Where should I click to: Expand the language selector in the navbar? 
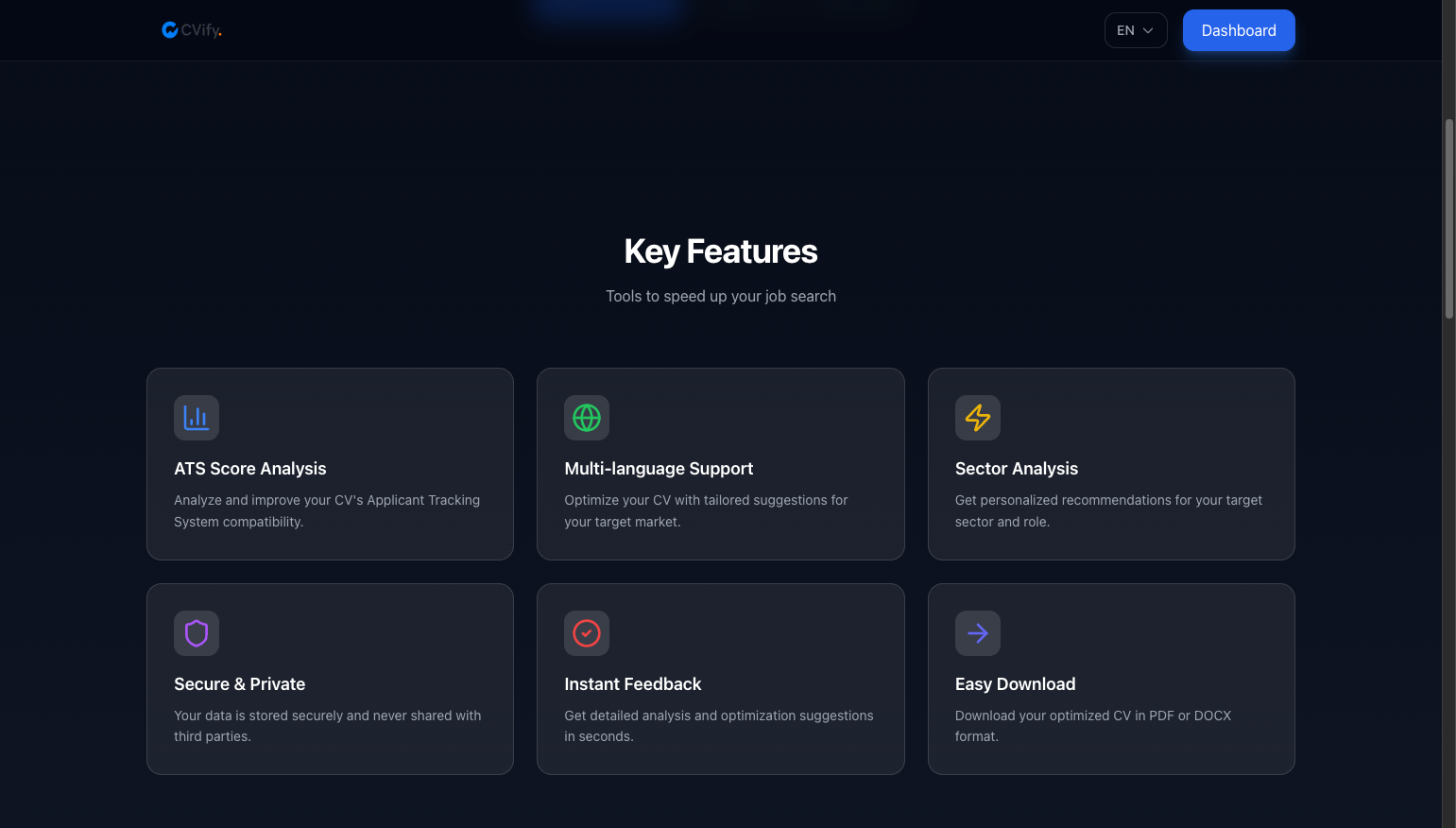click(1135, 30)
